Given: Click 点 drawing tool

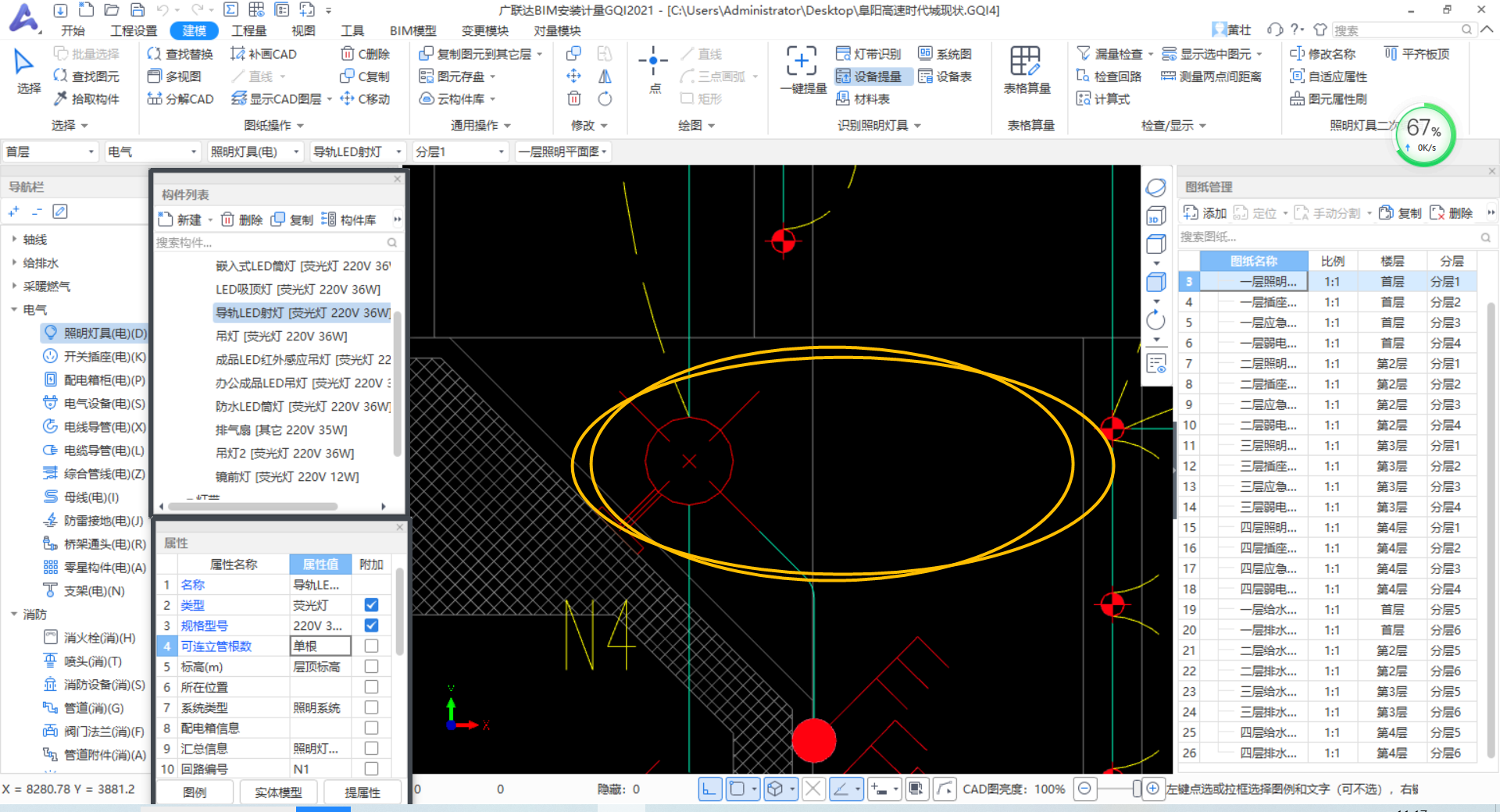Looking at the screenshot, I should pyautogui.click(x=654, y=70).
